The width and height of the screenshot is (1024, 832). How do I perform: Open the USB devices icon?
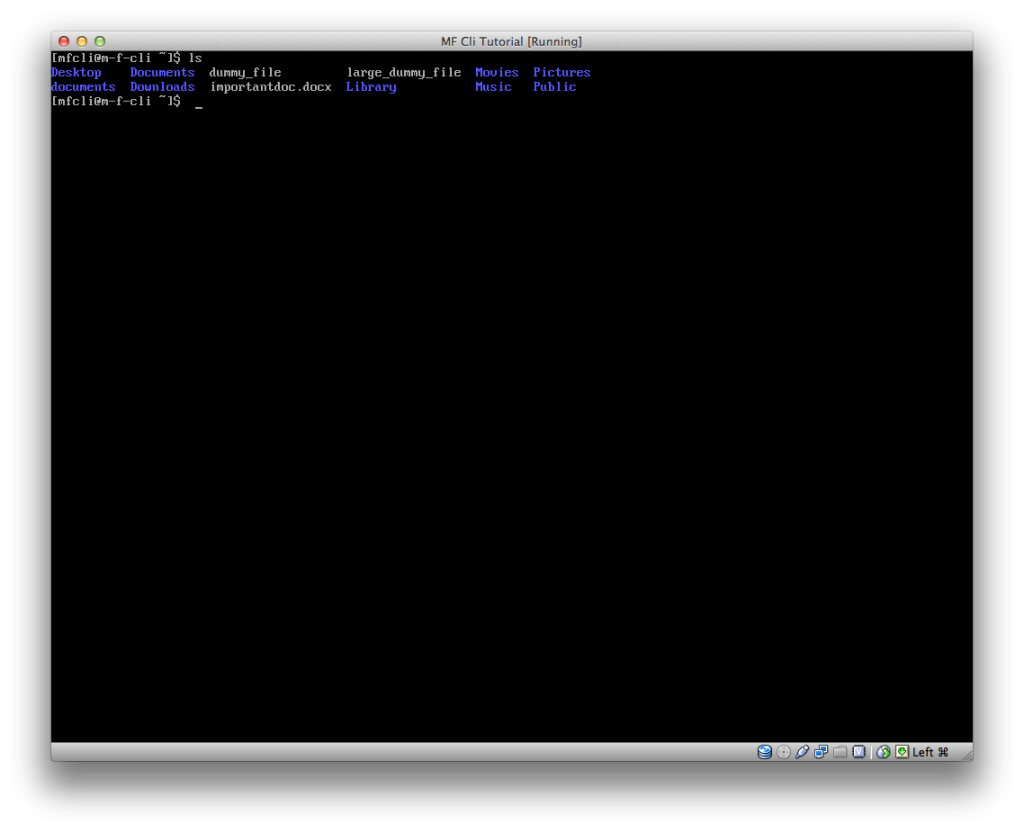click(x=802, y=752)
